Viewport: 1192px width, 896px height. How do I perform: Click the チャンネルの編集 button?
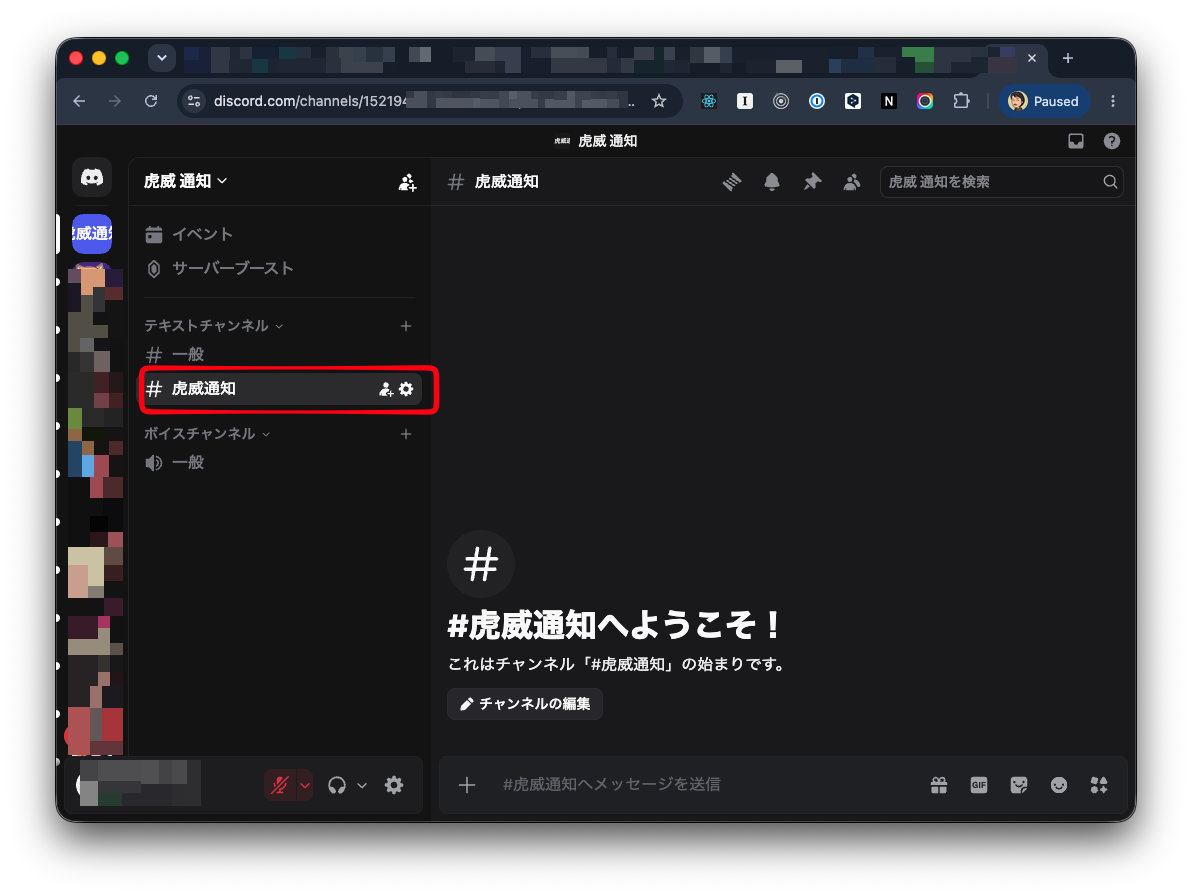(525, 704)
